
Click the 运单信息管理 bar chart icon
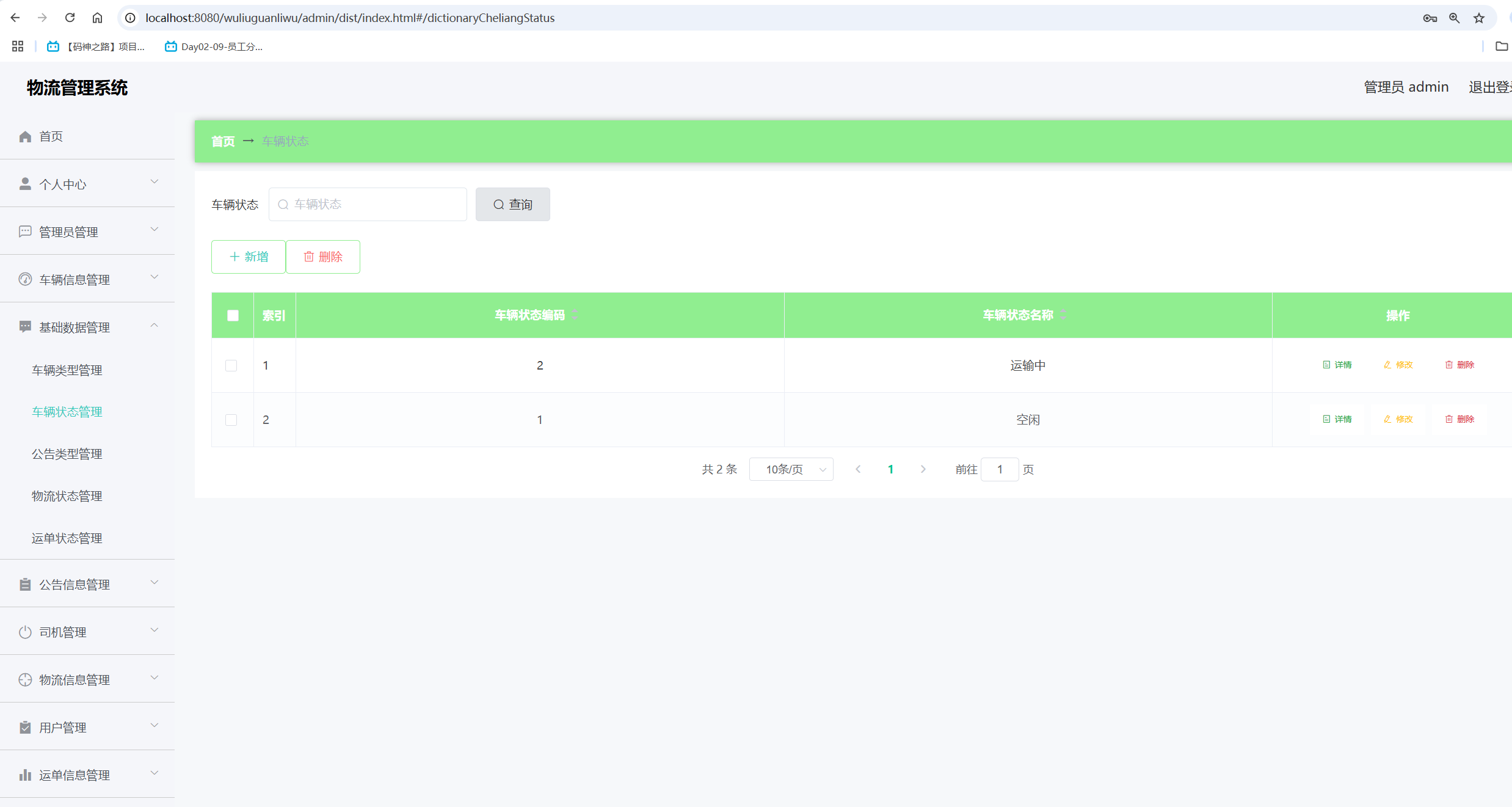click(25, 775)
